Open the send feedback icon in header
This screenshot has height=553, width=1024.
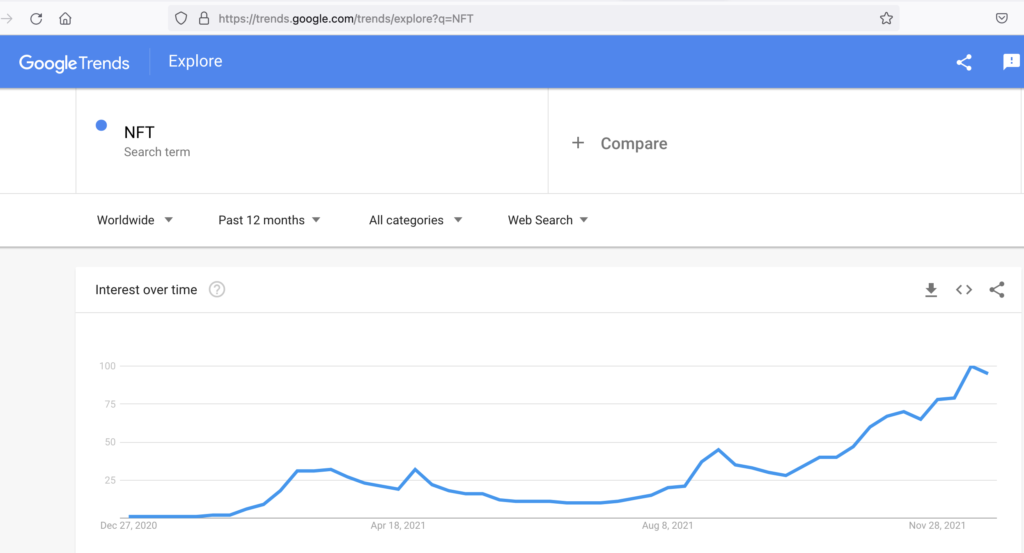point(1011,61)
